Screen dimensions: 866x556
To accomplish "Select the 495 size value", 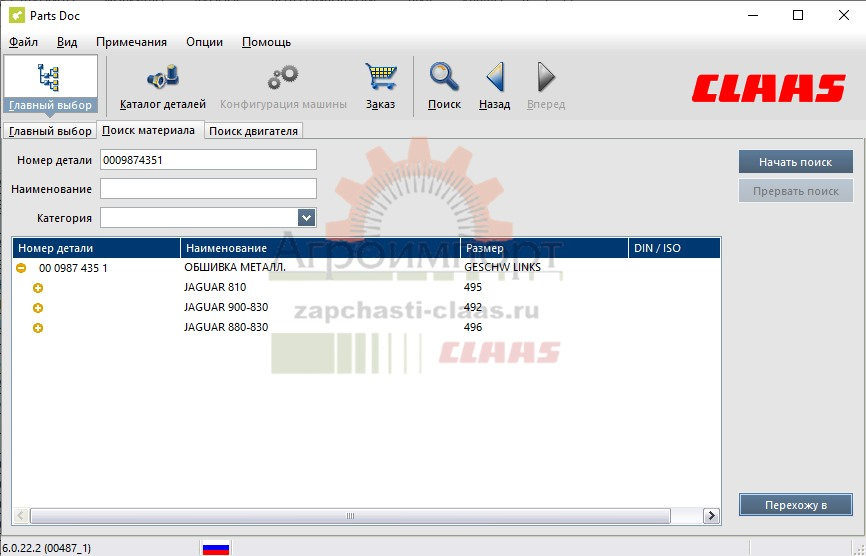I will (x=473, y=287).
